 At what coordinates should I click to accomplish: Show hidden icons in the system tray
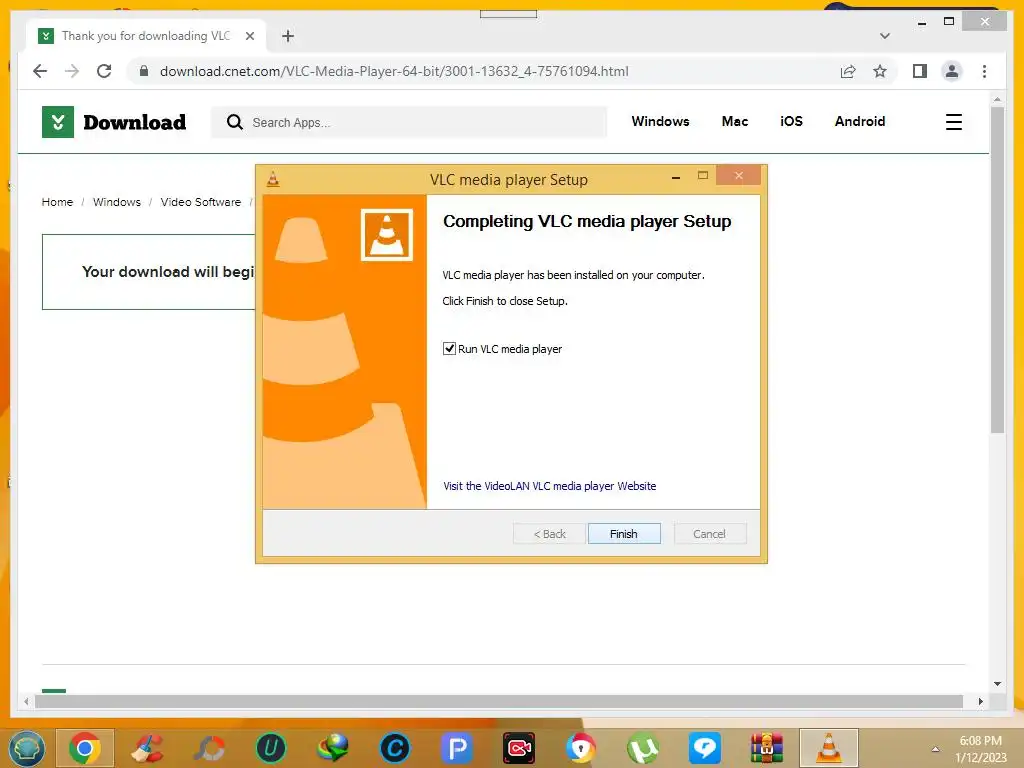pos(935,749)
